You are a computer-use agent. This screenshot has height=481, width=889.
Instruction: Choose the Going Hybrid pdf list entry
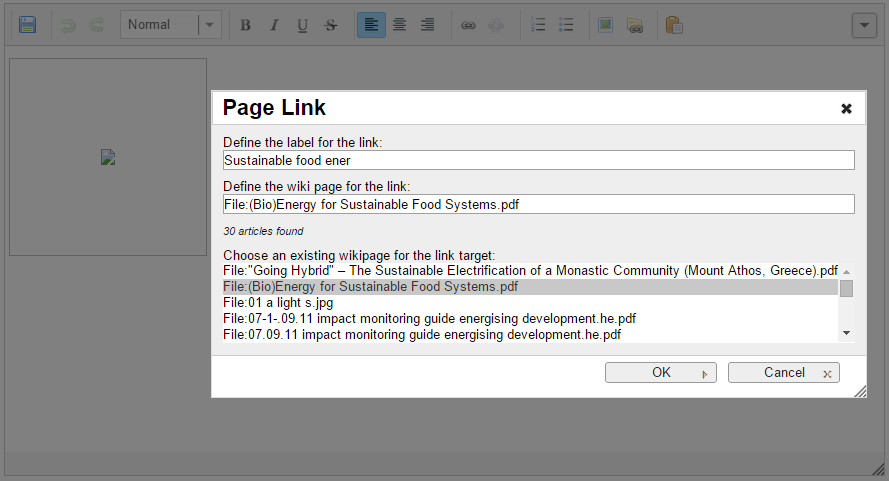coord(530,270)
